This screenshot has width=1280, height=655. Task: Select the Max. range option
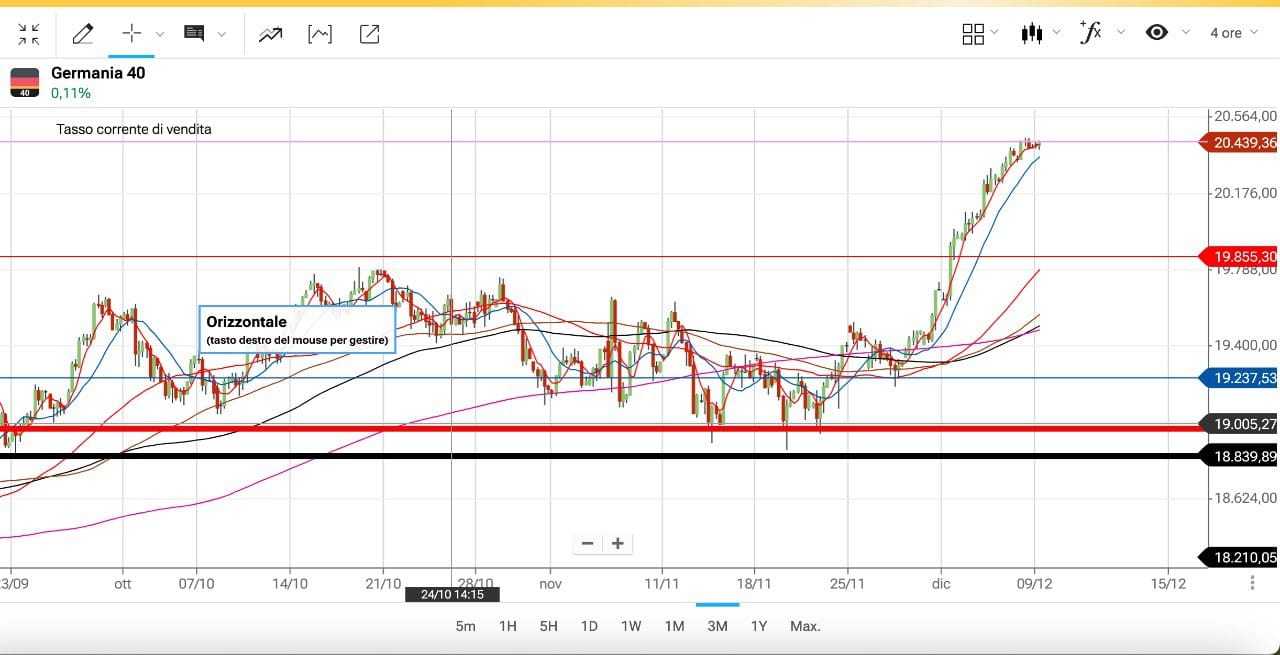point(805,626)
